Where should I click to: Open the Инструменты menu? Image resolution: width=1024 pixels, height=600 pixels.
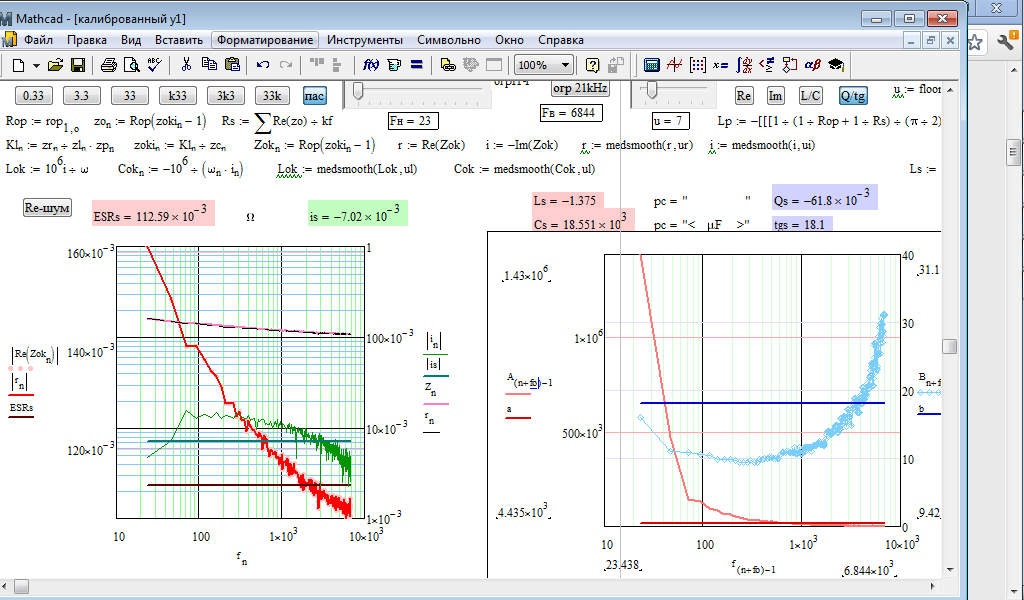[364, 40]
